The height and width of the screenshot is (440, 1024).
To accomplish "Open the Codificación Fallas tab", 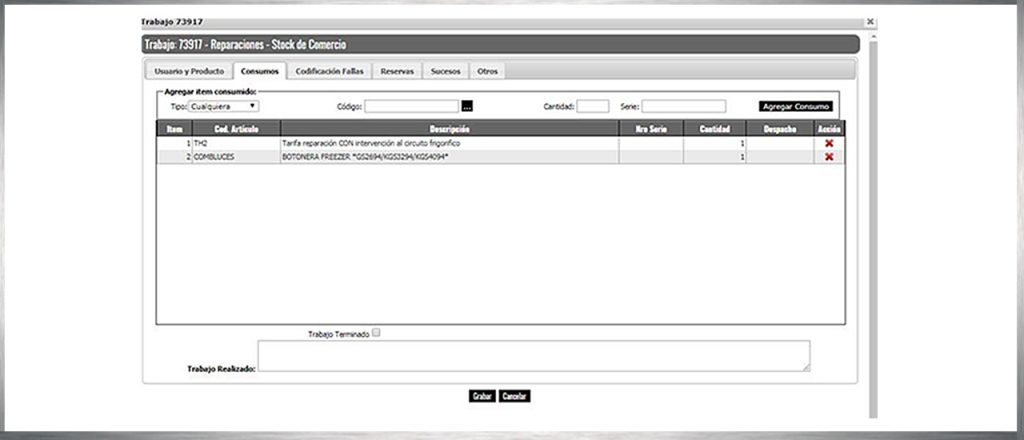I will click(330, 72).
